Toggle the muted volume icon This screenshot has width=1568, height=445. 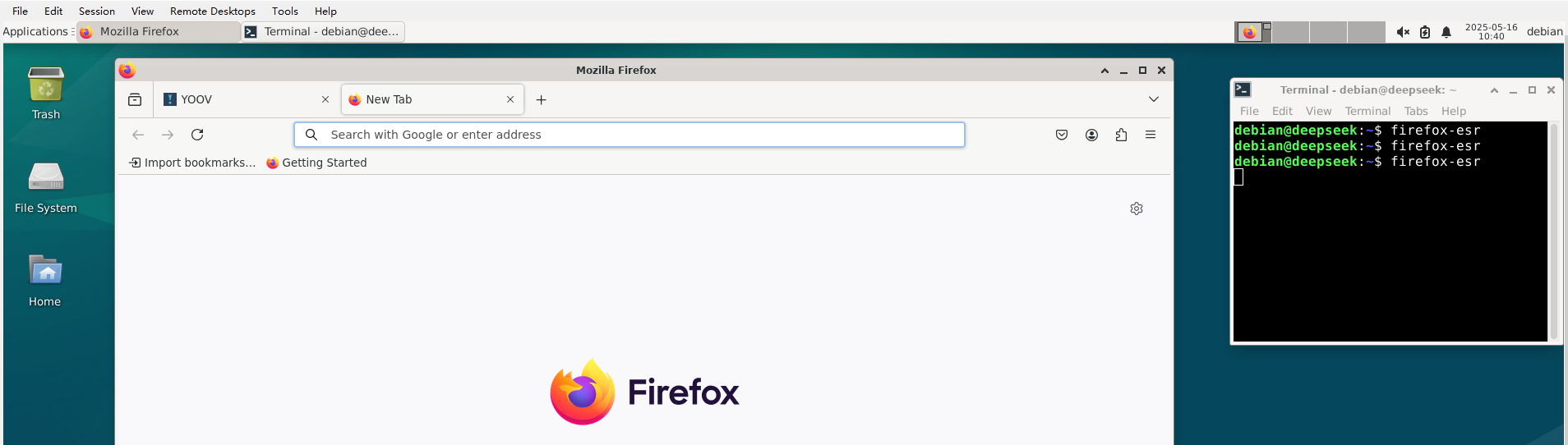(1403, 32)
